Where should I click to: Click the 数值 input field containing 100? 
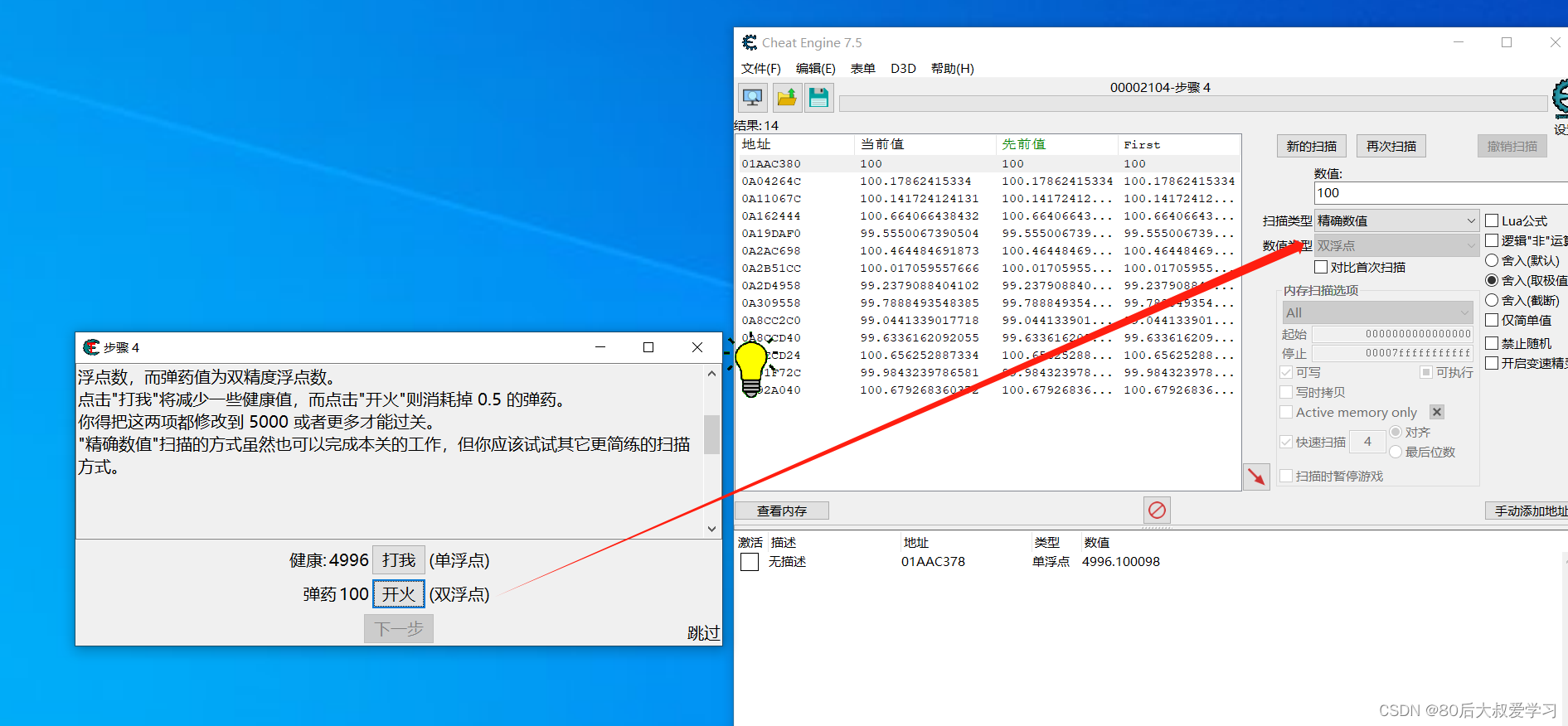click(x=1441, y=192)
